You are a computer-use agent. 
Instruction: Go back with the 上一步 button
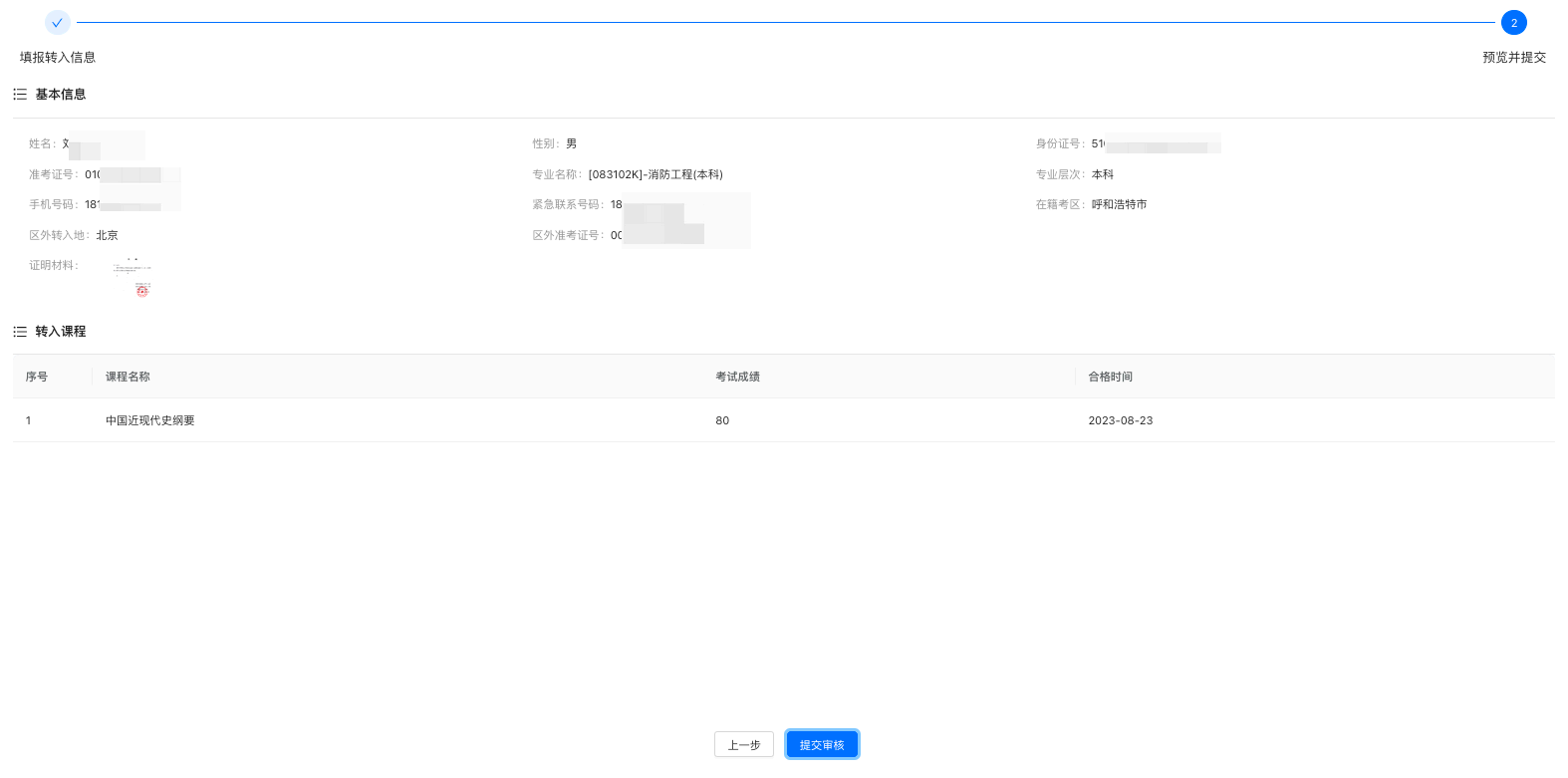coord(743,745)
